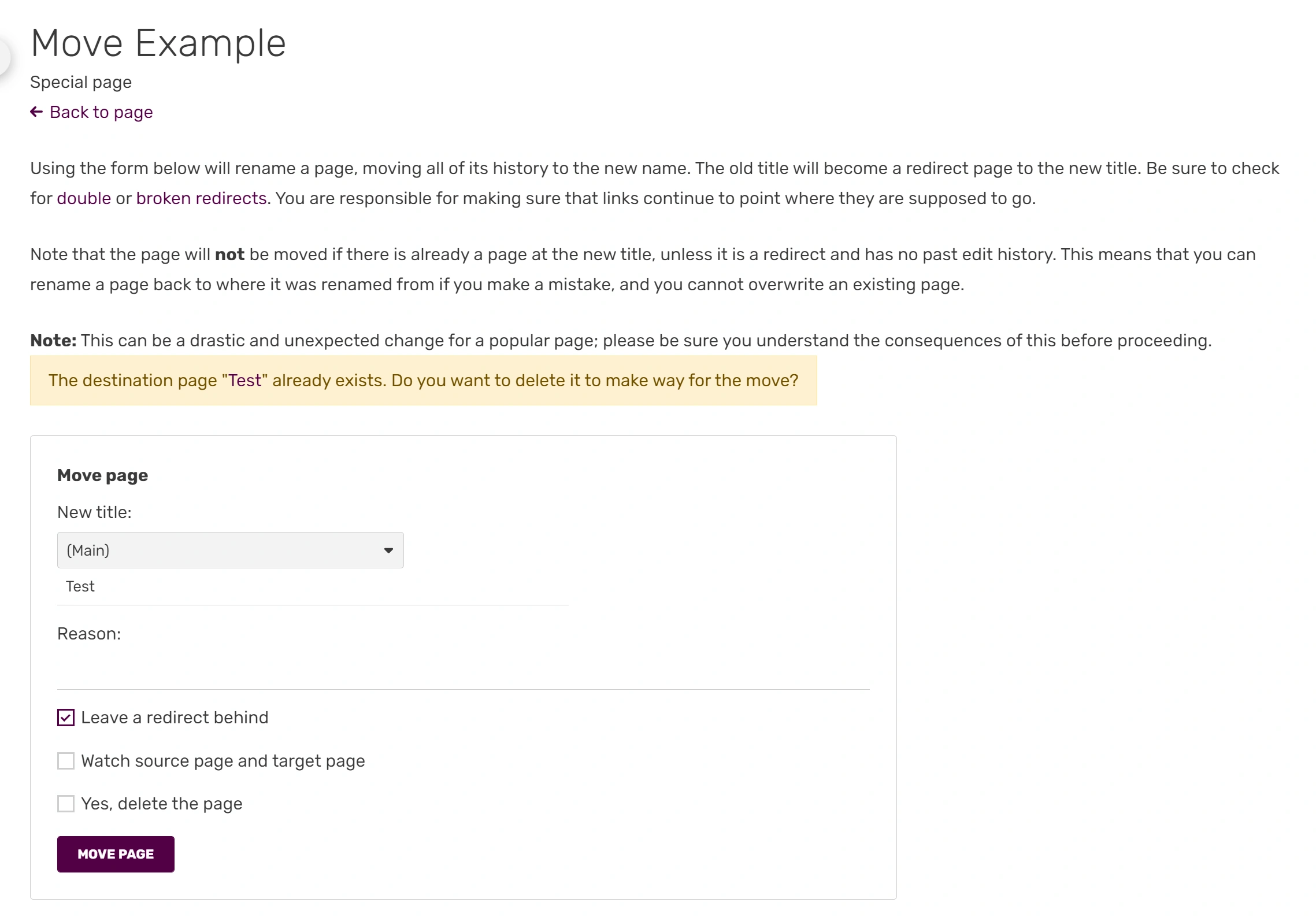1316x917 pixels.
Task: Click the 'Watch source page and target page' label
Action: point(223,761)
